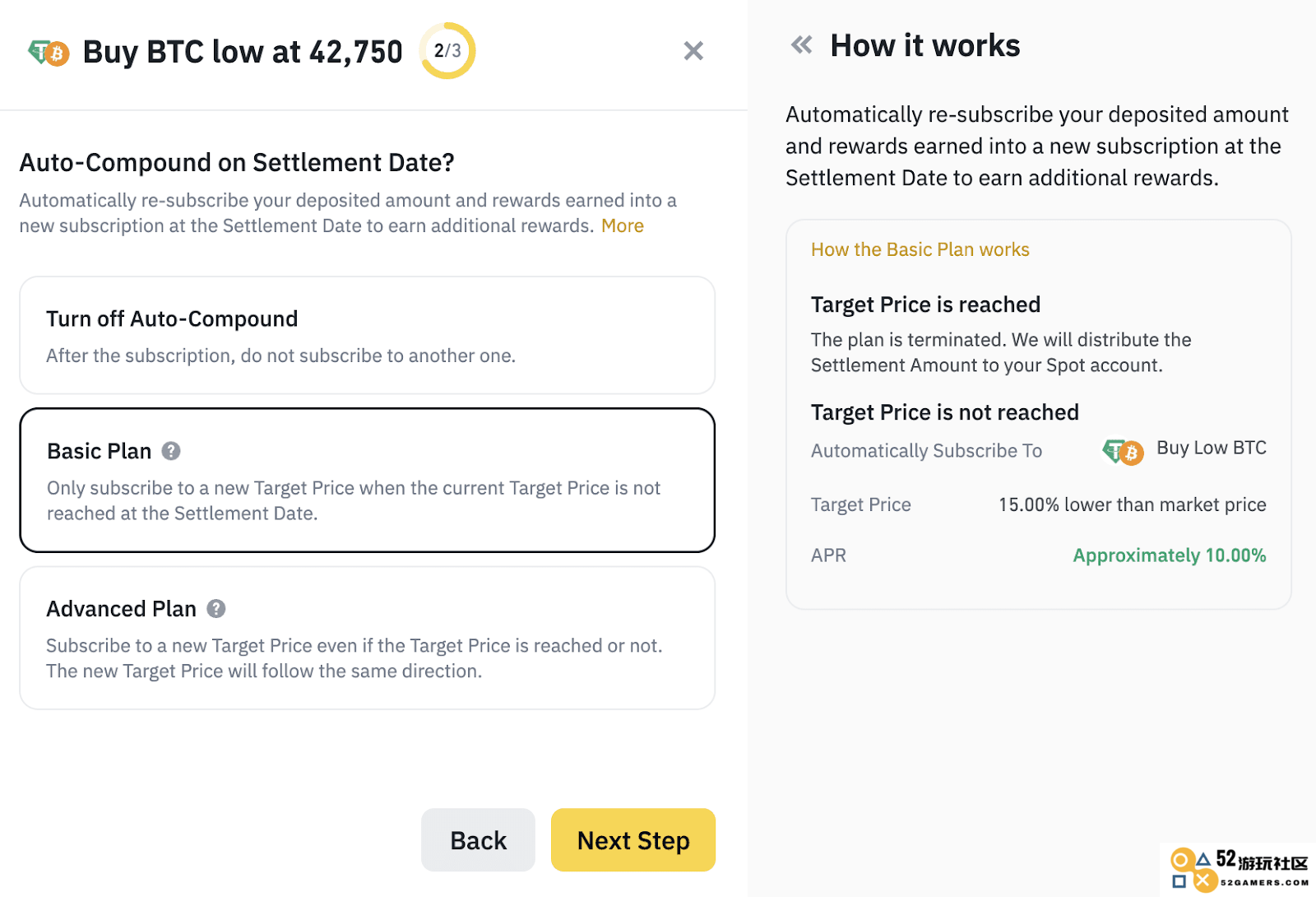This screenshot has width=1316, height=897.
Task: Open the Advanced Plan help tooltip icon
Action: pos(215,609)
